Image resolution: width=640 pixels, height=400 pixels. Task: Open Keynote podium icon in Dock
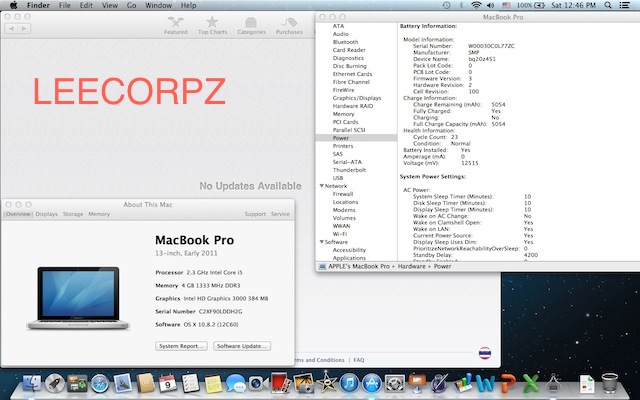(417, 384)
